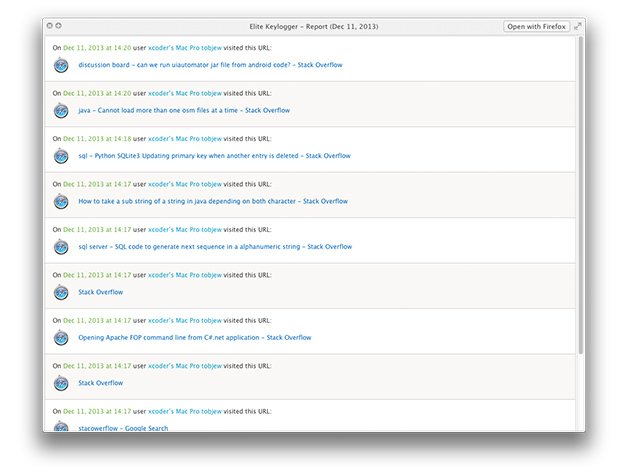Click 'visited this URL:' in Apache FOP entry

tap(248, 320)
